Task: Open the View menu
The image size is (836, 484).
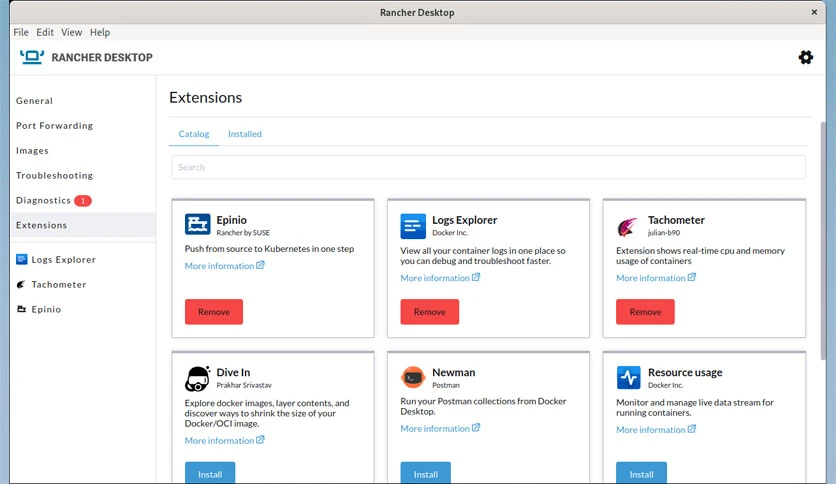Action: pos(71,33)
